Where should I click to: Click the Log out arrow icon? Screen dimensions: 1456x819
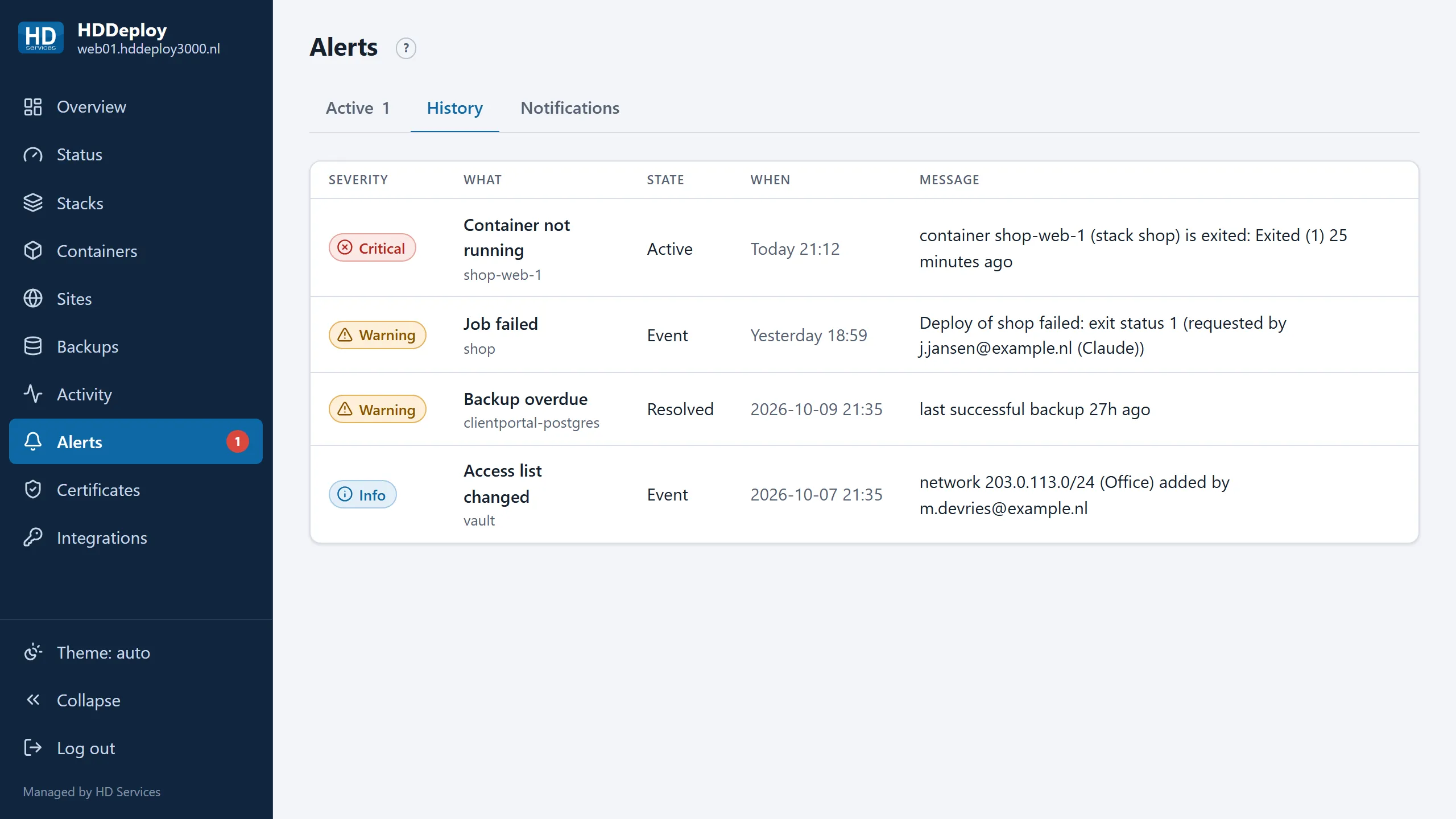coord(33,748)
